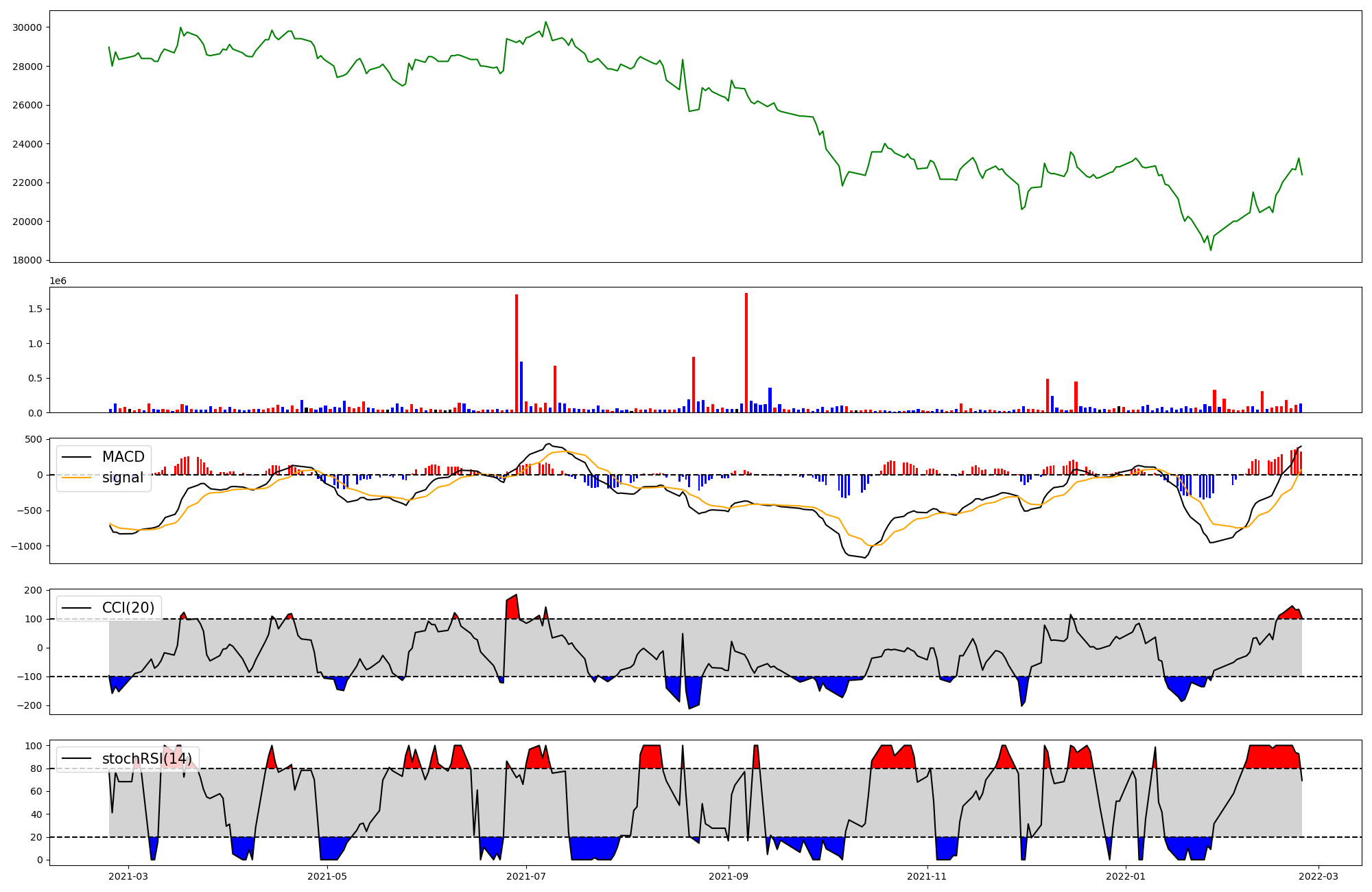Click the 30000 price axis tick label
The width and height of the screenshot is (1372, 892).
click(x=27, y=27)
